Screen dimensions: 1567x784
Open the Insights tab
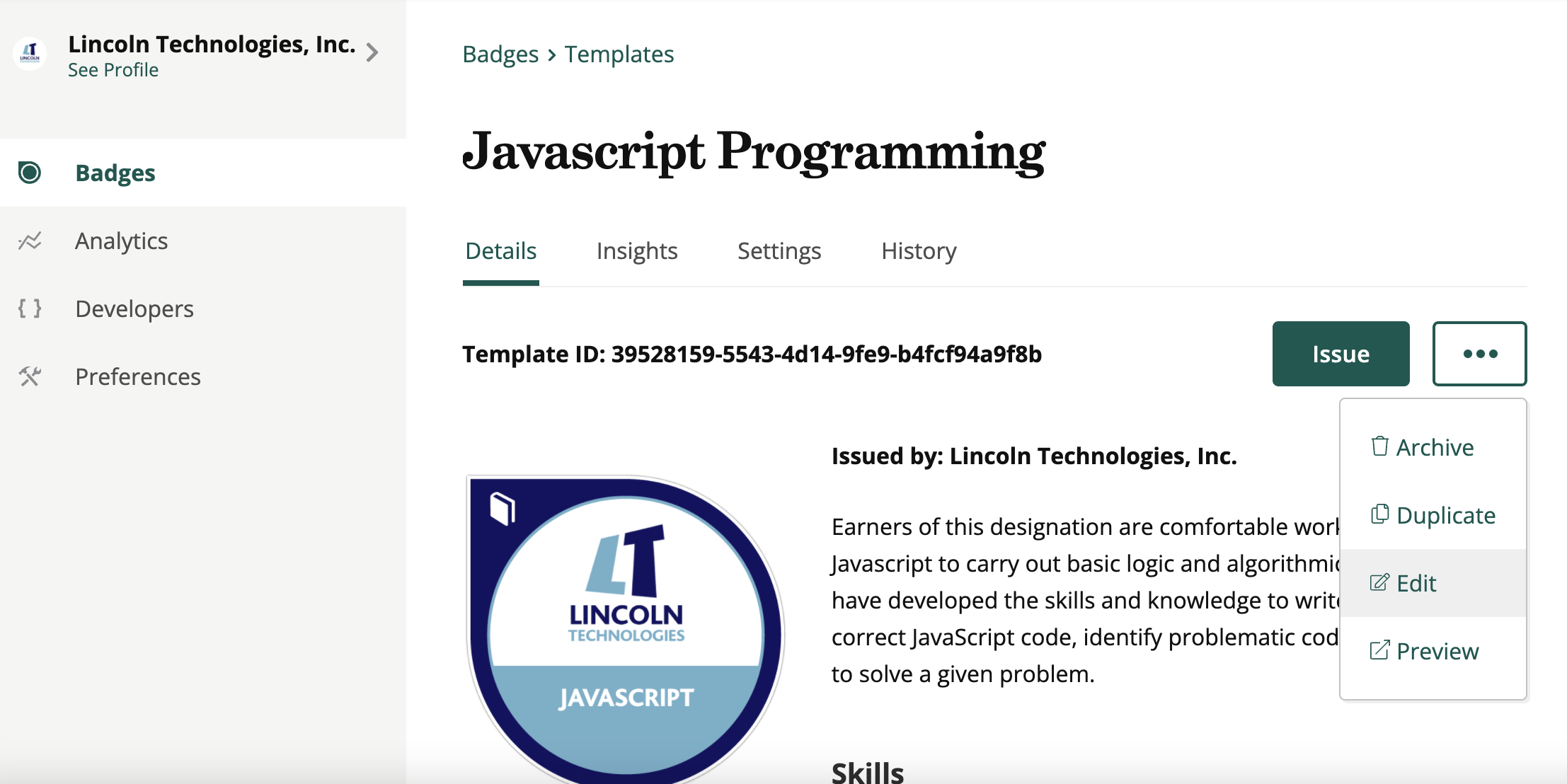[x=637, y=251]
